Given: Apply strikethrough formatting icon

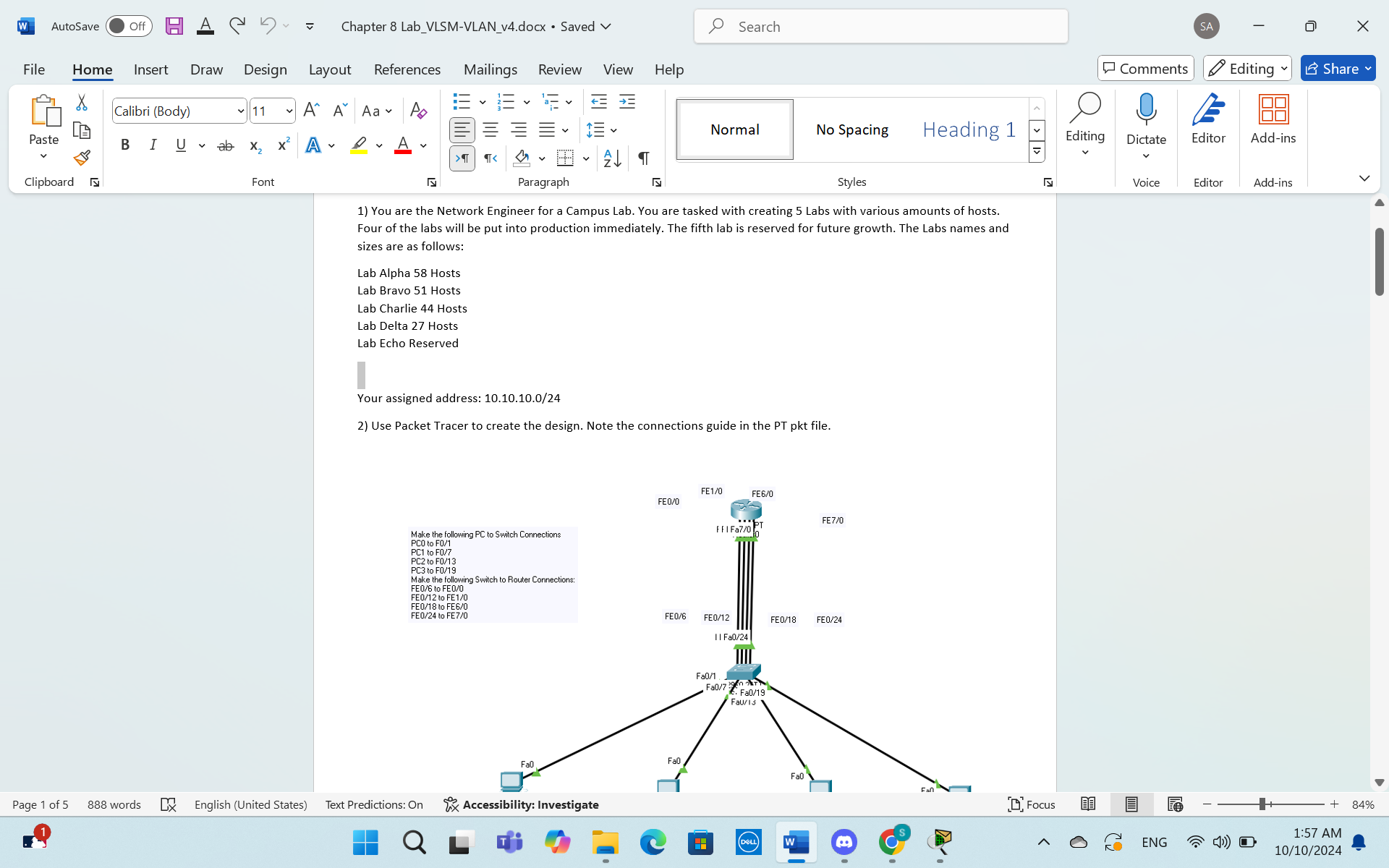Looking at the screenshot, I should click(x=226, y=145).
